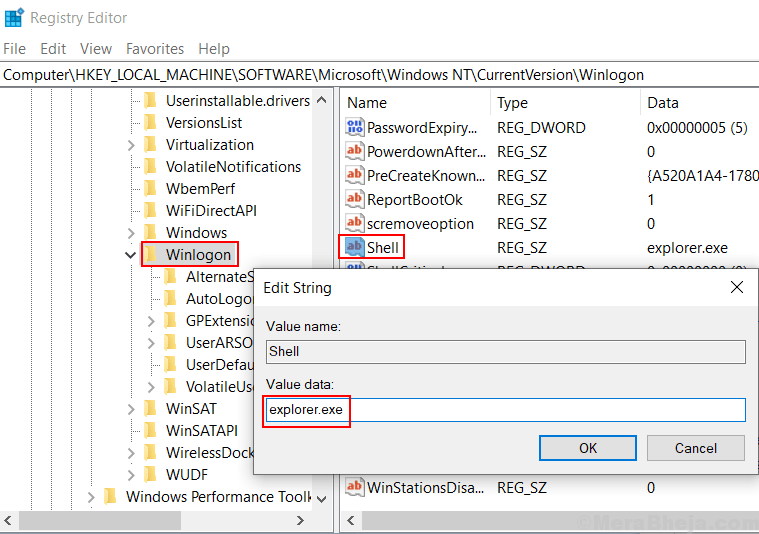Expand the VolatileUser subkey
The image size is (759, 534).
tap(151, 387)
